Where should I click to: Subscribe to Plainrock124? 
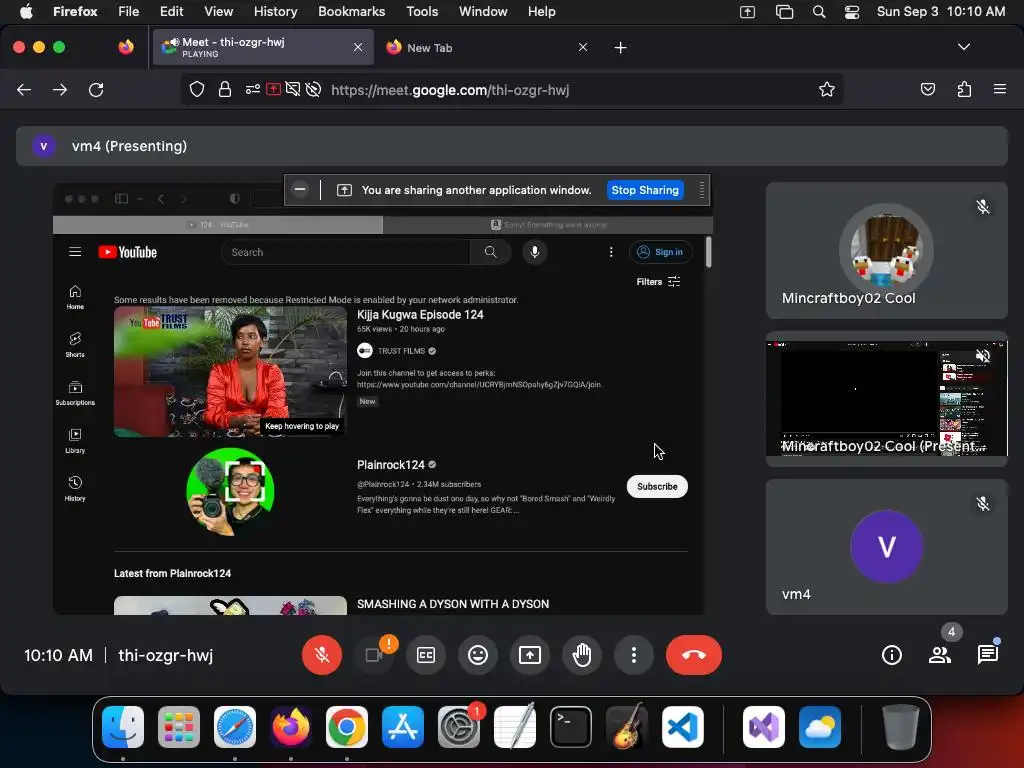657,487
